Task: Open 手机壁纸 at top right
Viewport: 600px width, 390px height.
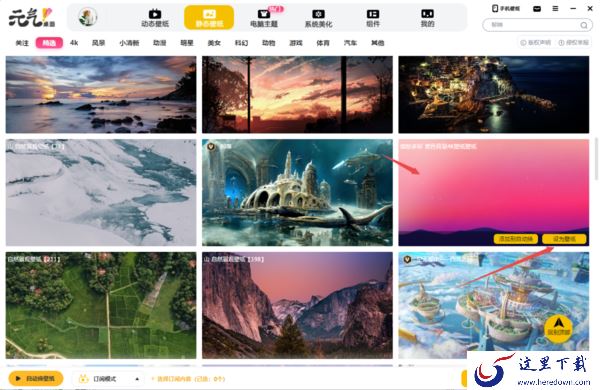Action: (506, 8)
